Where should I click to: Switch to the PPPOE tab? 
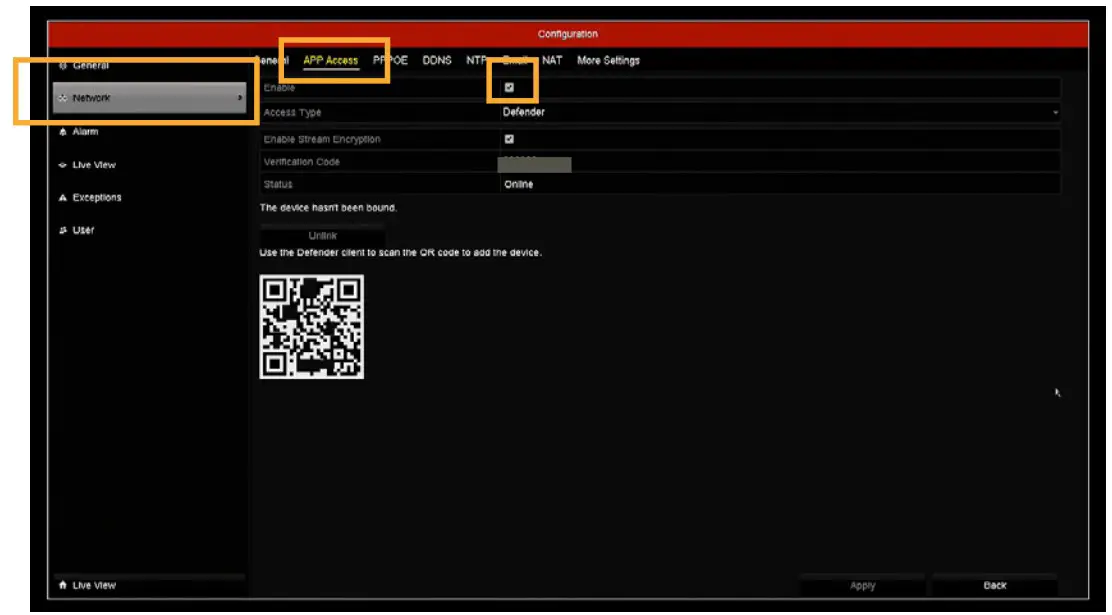pos(391,60)
